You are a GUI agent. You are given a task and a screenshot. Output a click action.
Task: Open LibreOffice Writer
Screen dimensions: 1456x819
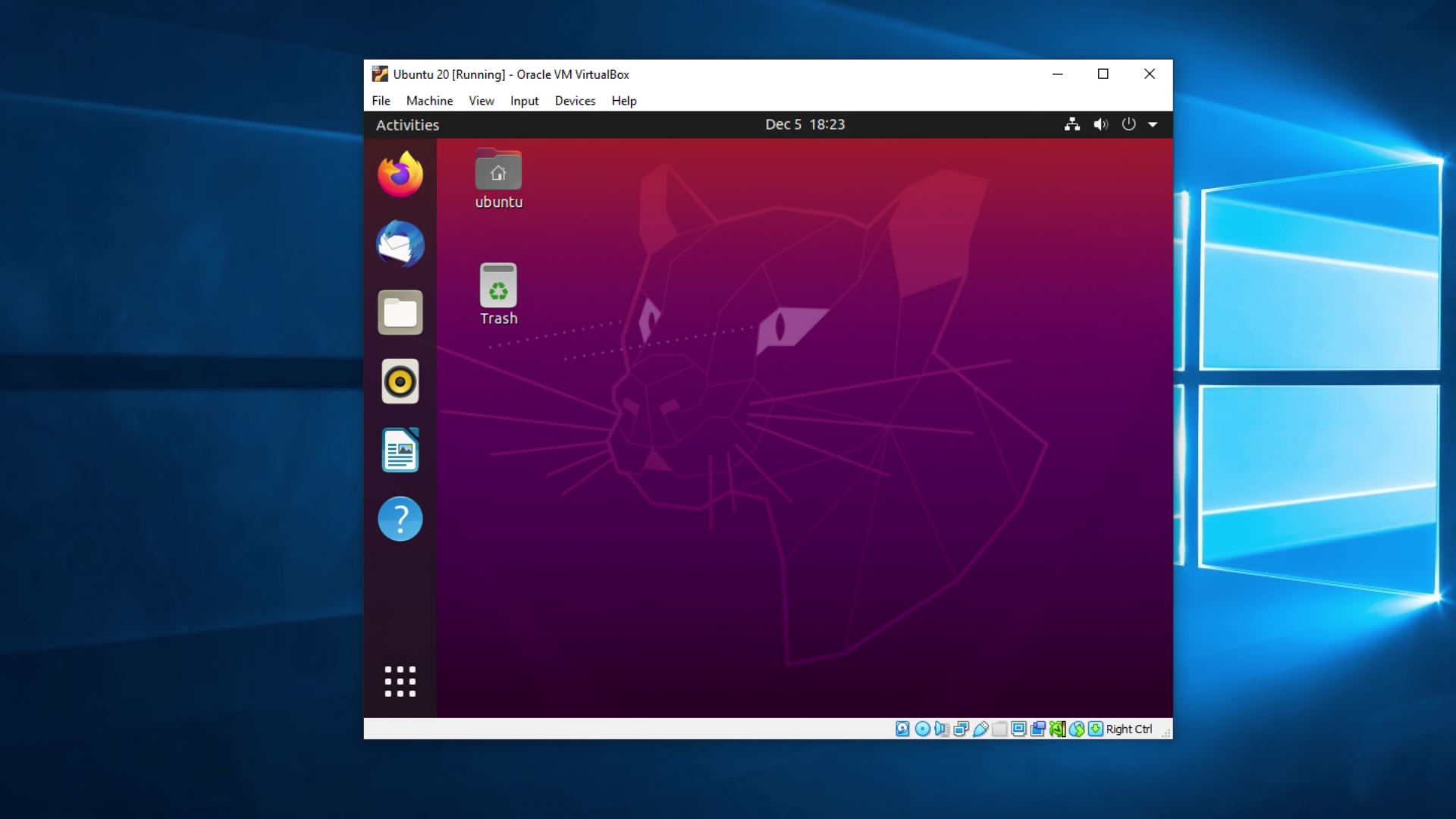[x=399, y=449]
